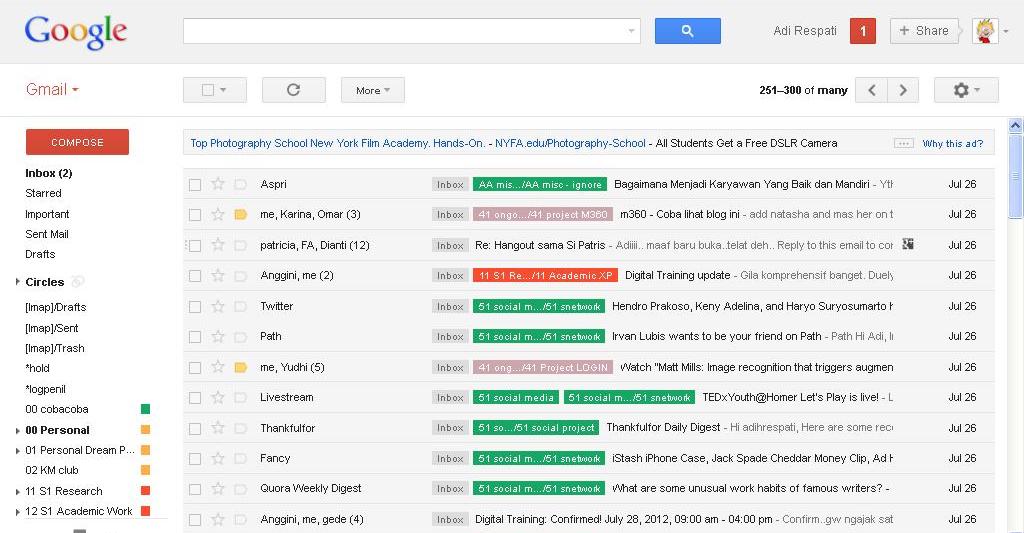The height and width of the screenshot is (533, 1024).
Task: Star the Livestream email
Action: pos(217,397)
